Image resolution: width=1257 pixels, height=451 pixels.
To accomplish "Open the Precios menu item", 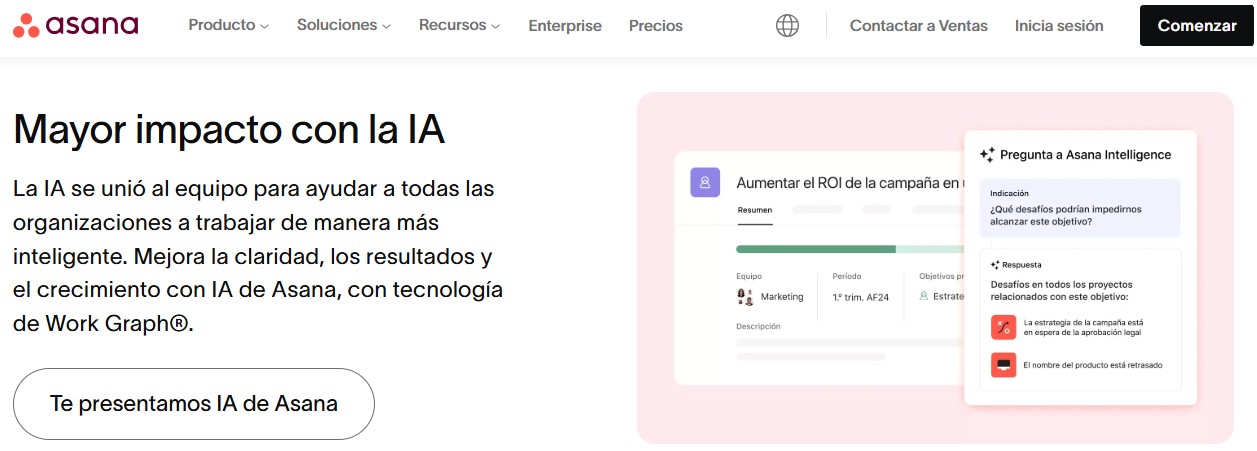I will tap(656, 26).
